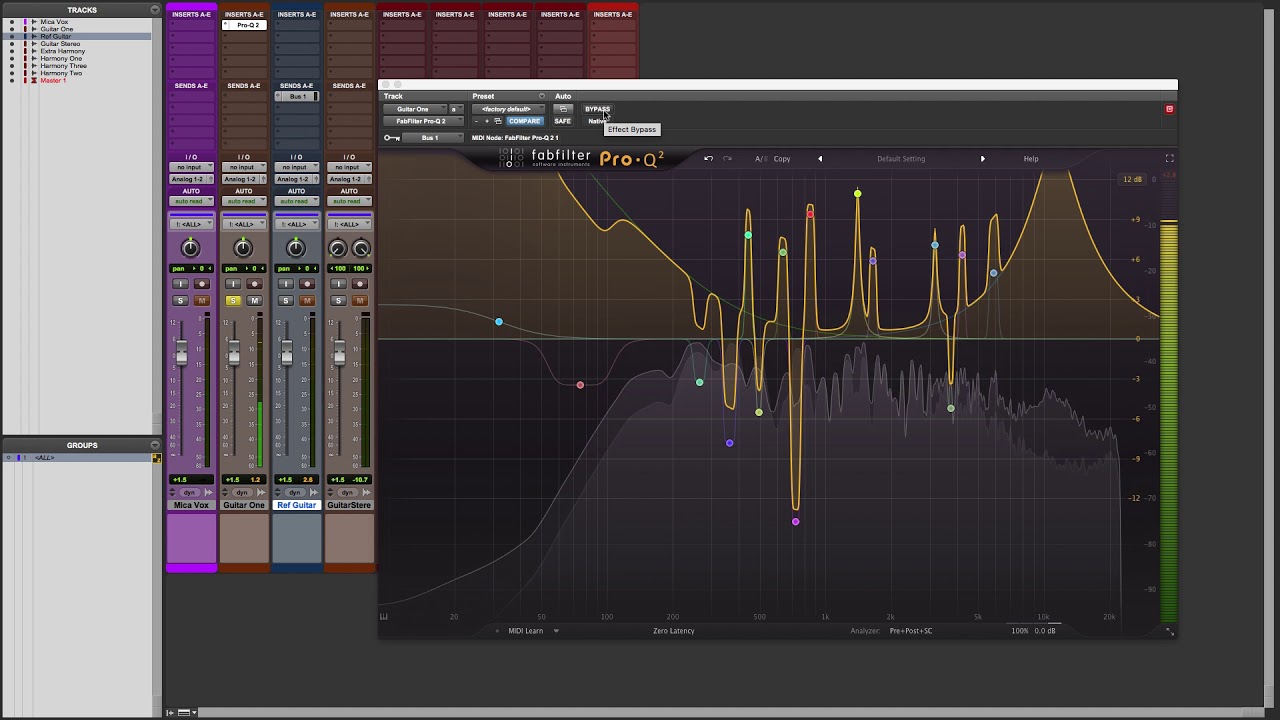Viewport: 1280px width, 720px height.
Task: Click the Groups list ALL group indicator icon
Action: click(156, 458)
